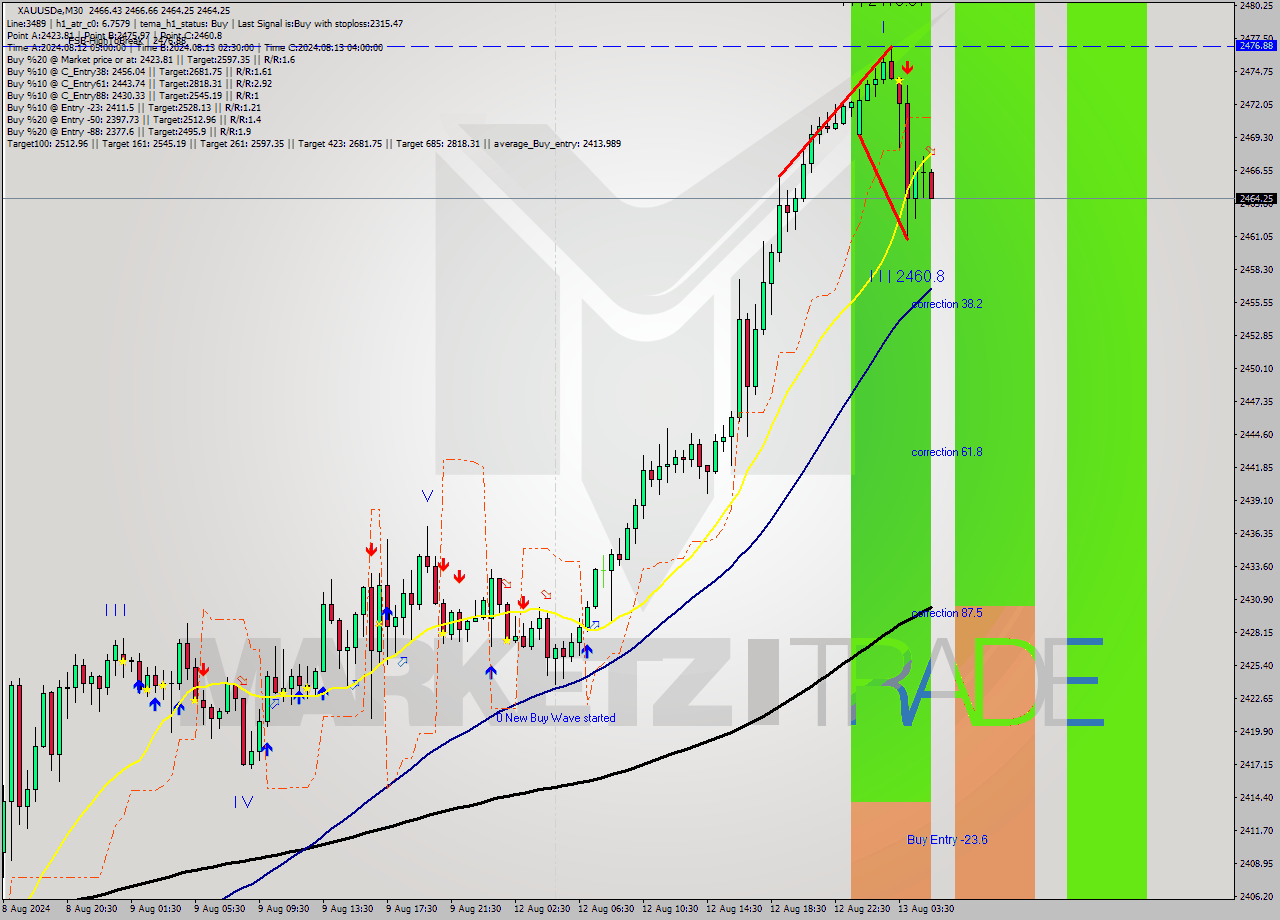This screenshot has height=920, width=1280.
Task: Click the blue 'I V' wave label
Action: pos(243,801)
